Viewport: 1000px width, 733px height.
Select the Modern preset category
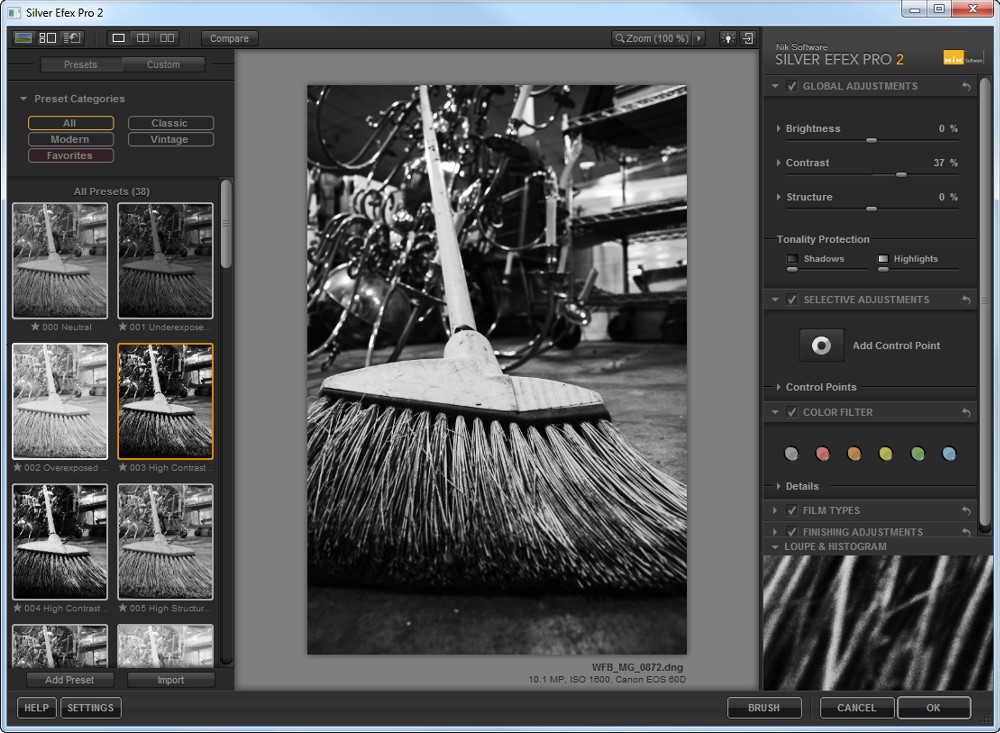click(x=70, y=139)
